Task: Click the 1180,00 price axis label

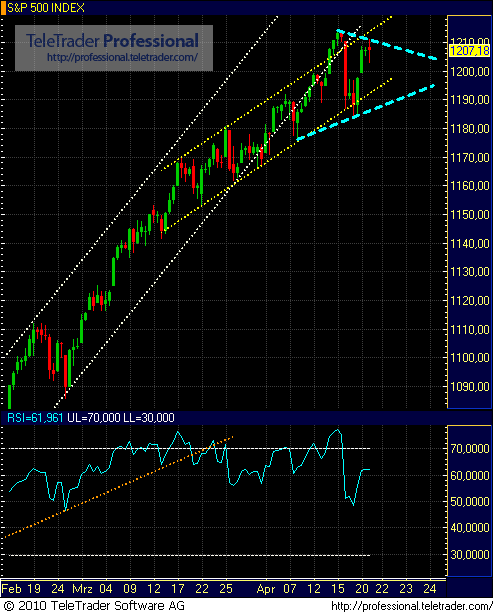Action: click(x=470, y=129)
